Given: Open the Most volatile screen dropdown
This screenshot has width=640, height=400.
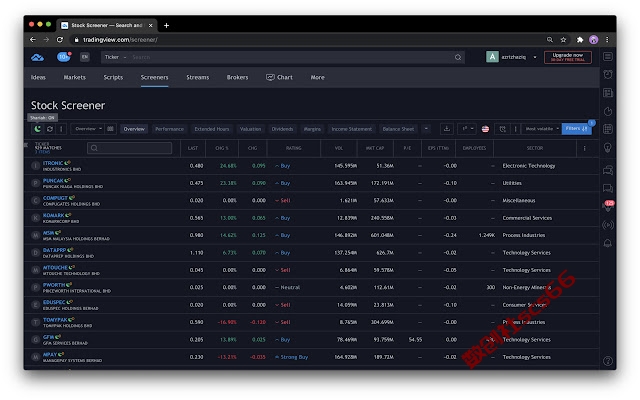Looking at the screenshot, I should pos(541,129).
